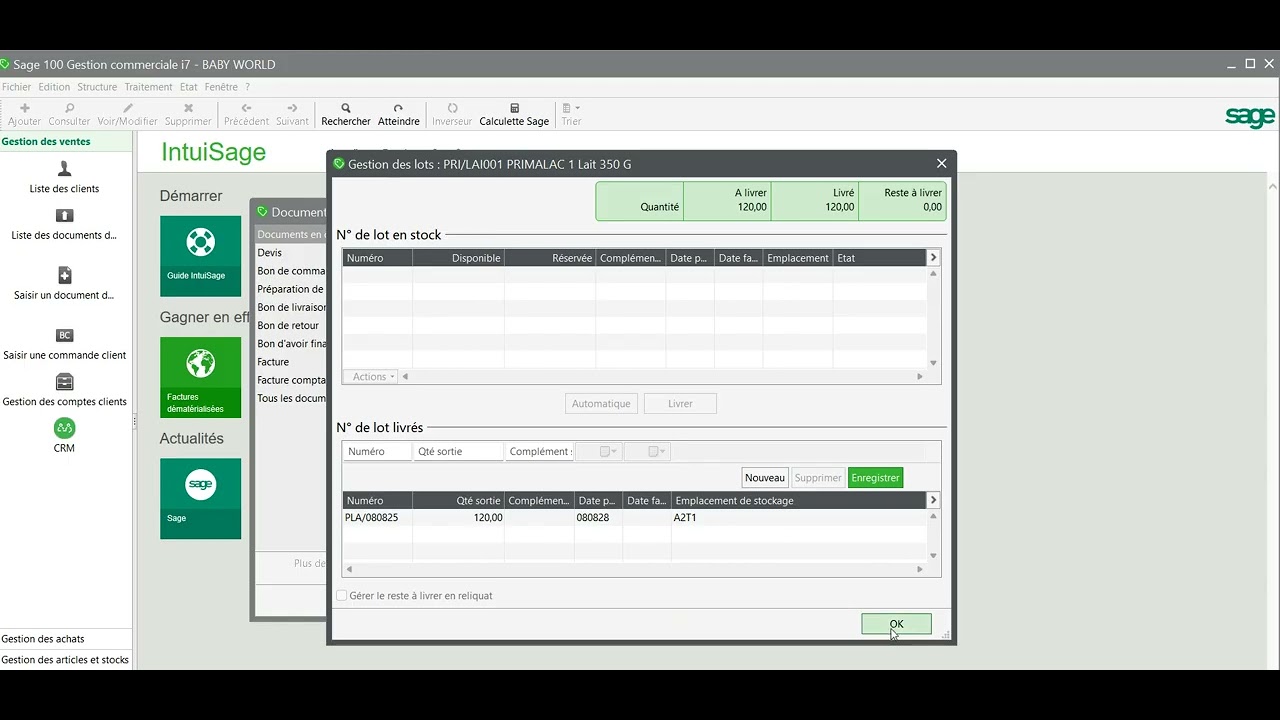Click the Automatique button
The image size is (1280, 720).
(601, 404)
